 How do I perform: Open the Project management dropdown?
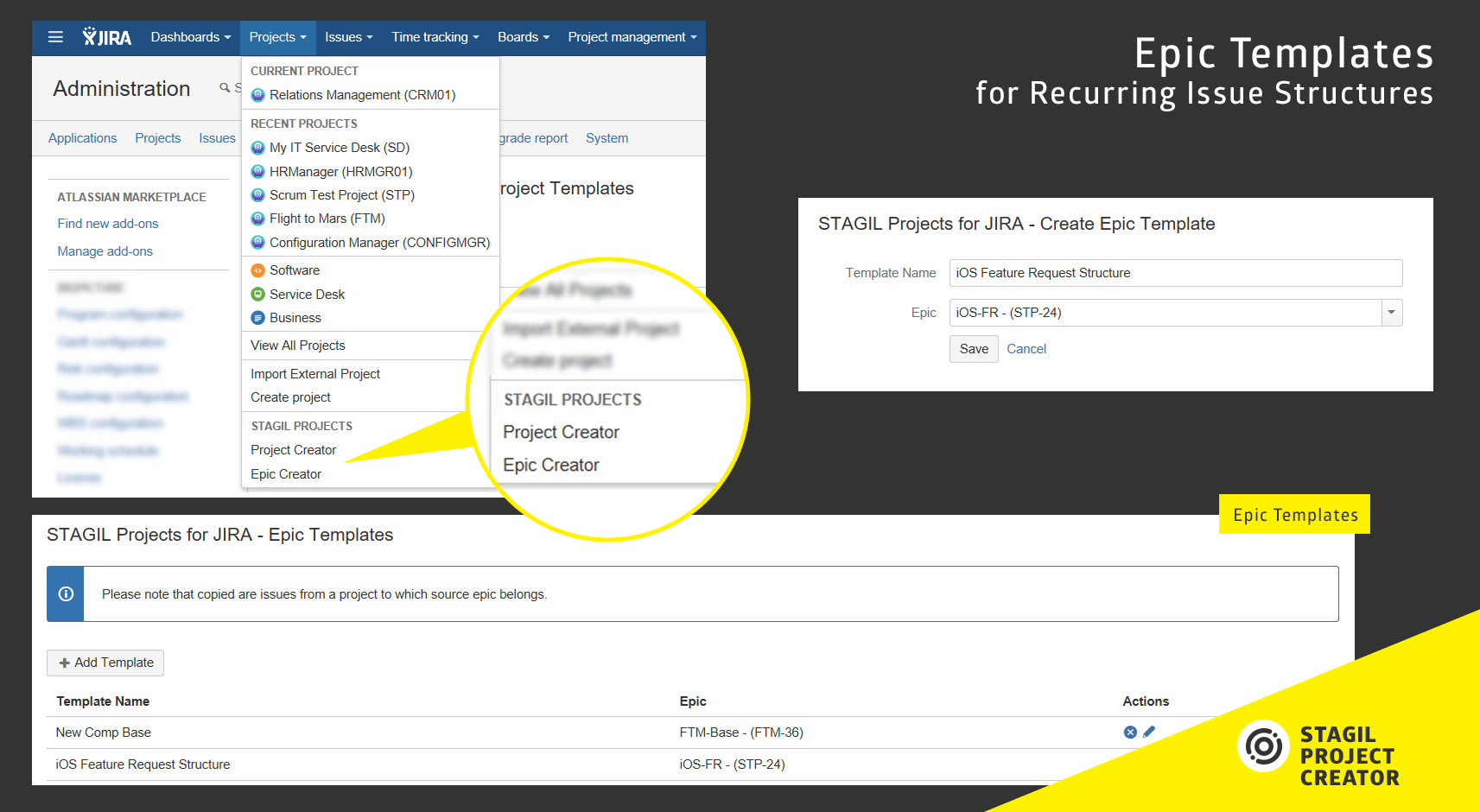(x=632, y=37)
